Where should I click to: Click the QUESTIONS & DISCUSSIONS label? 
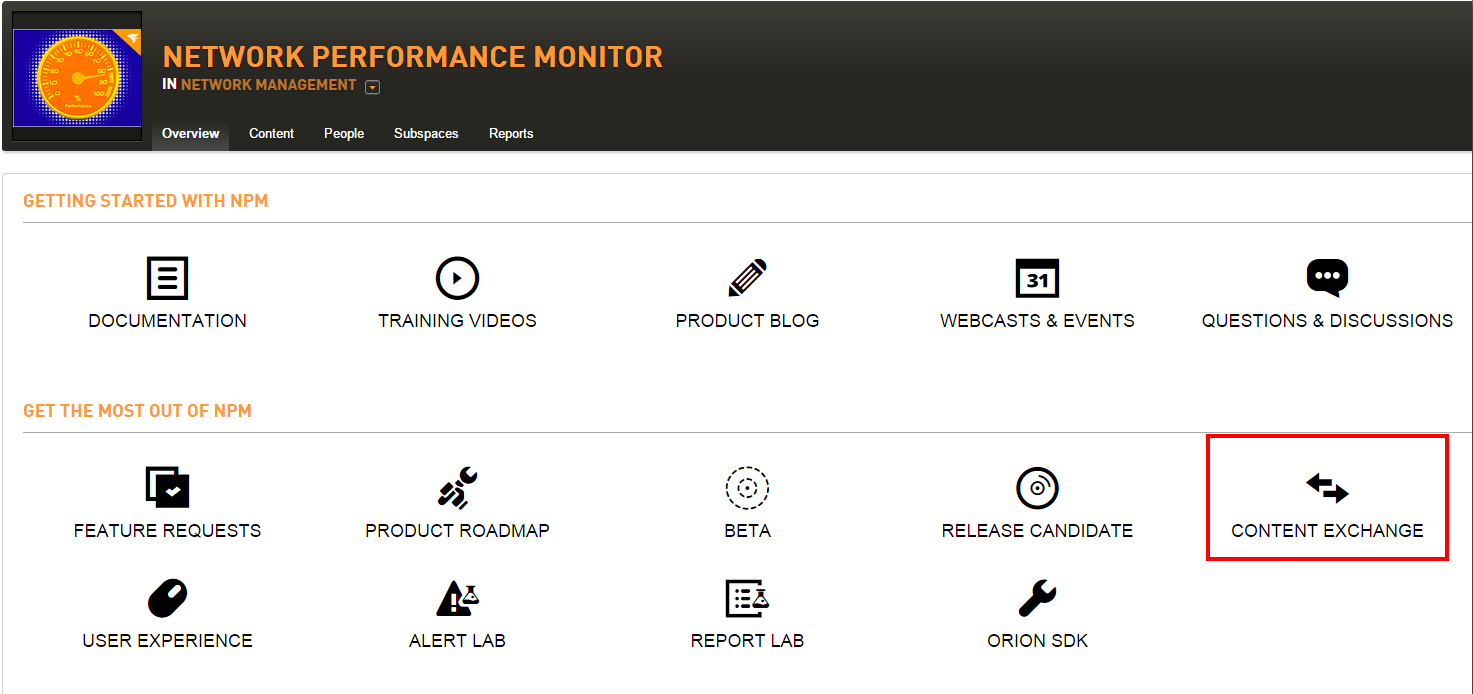click(x=1327, y=321)
